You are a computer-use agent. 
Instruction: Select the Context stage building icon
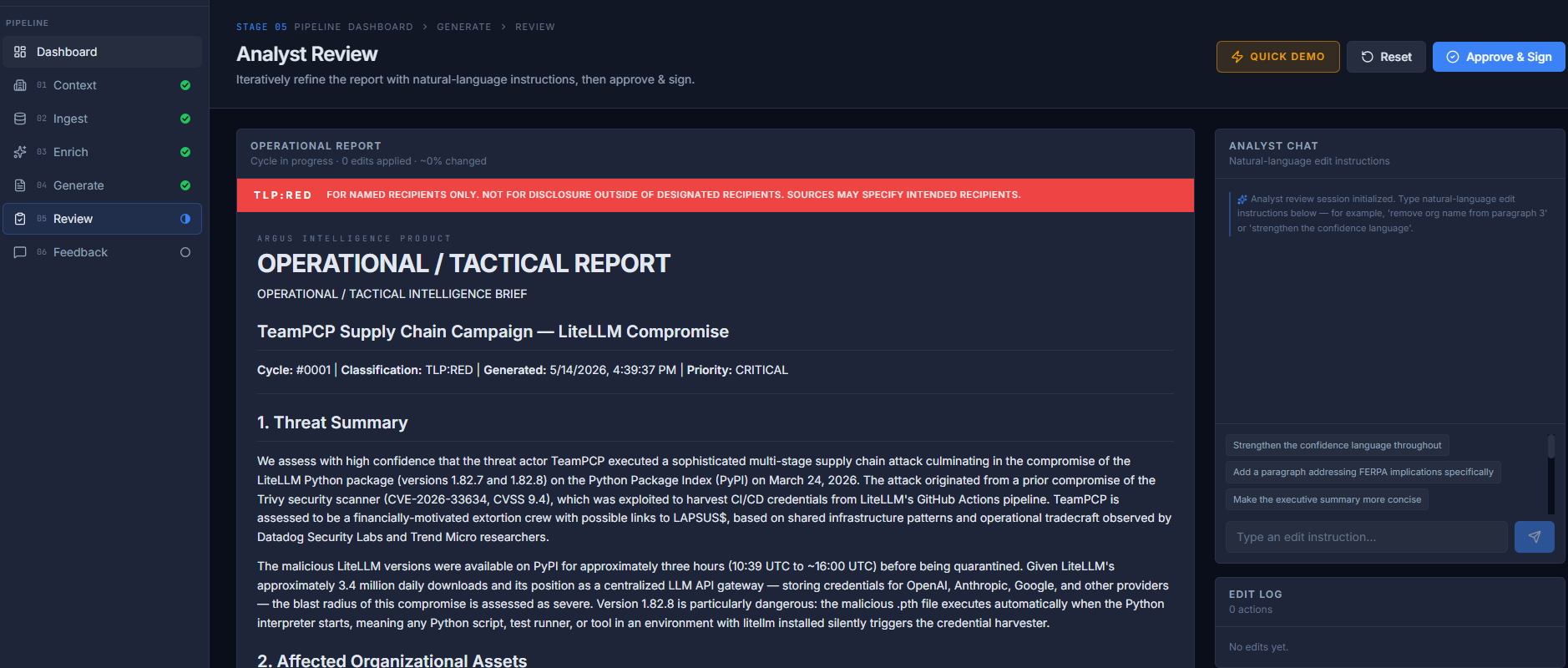pyautogui.click(x=20, y=85)
